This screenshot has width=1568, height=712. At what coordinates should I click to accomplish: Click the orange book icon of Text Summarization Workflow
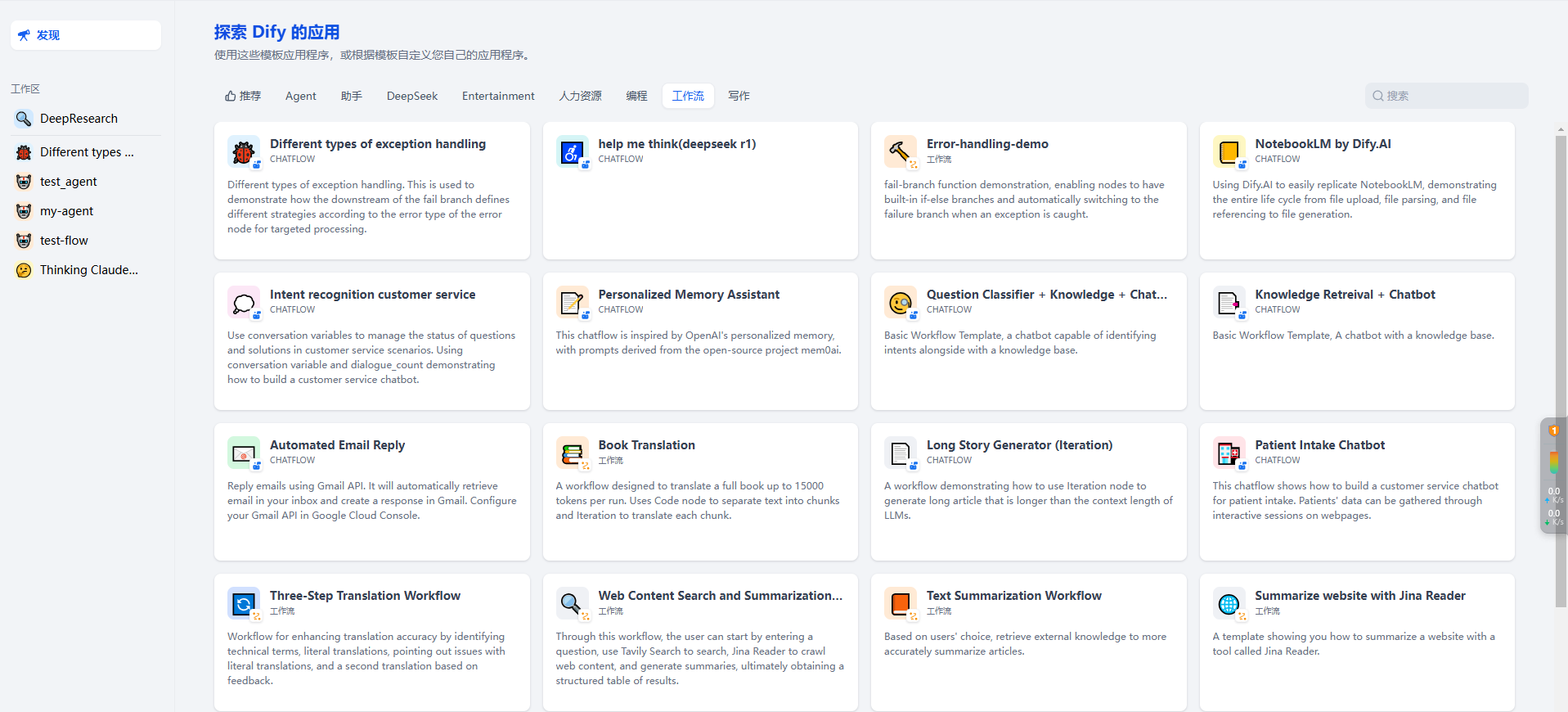click(x=901, y=603)
